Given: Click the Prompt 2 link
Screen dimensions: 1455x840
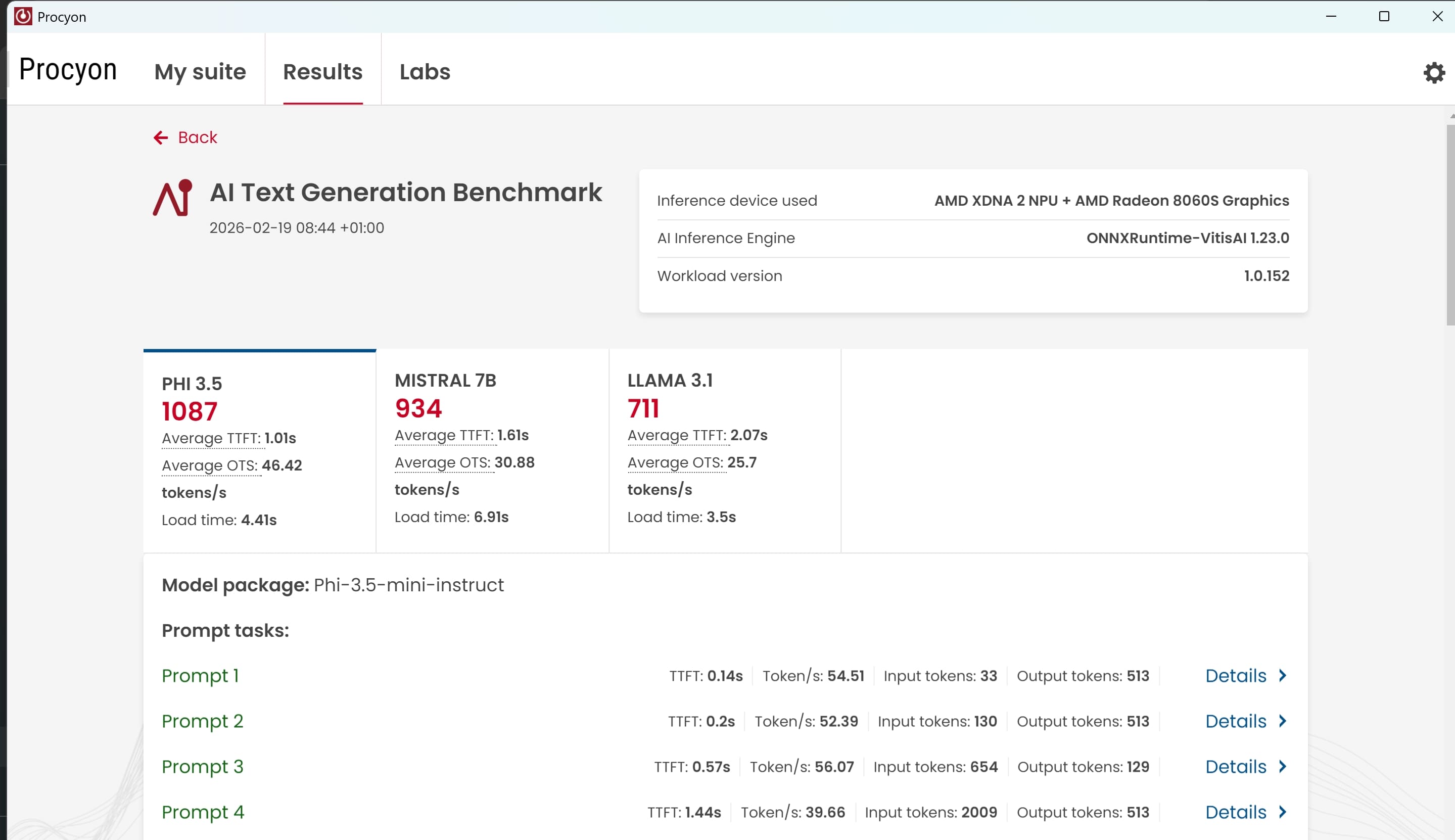Looking at the screenshot, I should [x=203, y=721].
